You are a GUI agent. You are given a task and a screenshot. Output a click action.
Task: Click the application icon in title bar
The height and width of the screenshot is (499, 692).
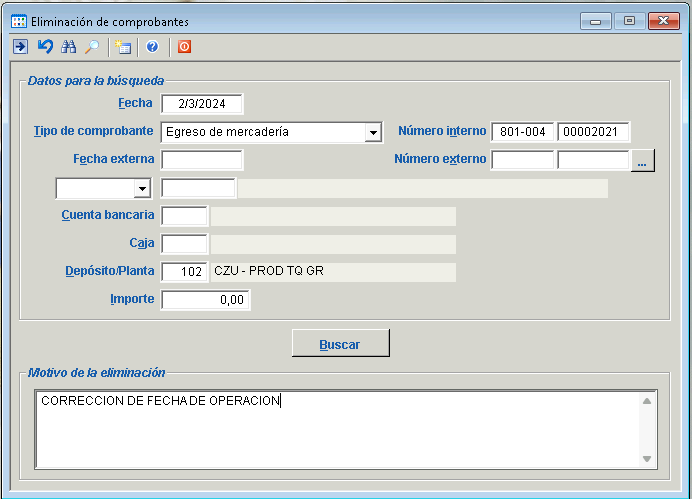click(x=19, y=20)
